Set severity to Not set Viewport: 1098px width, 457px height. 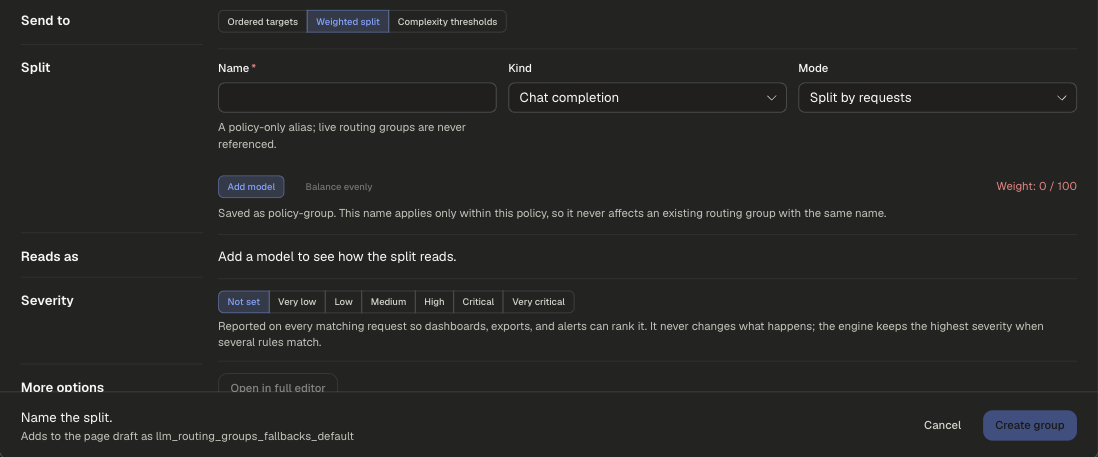pos(244,302)
